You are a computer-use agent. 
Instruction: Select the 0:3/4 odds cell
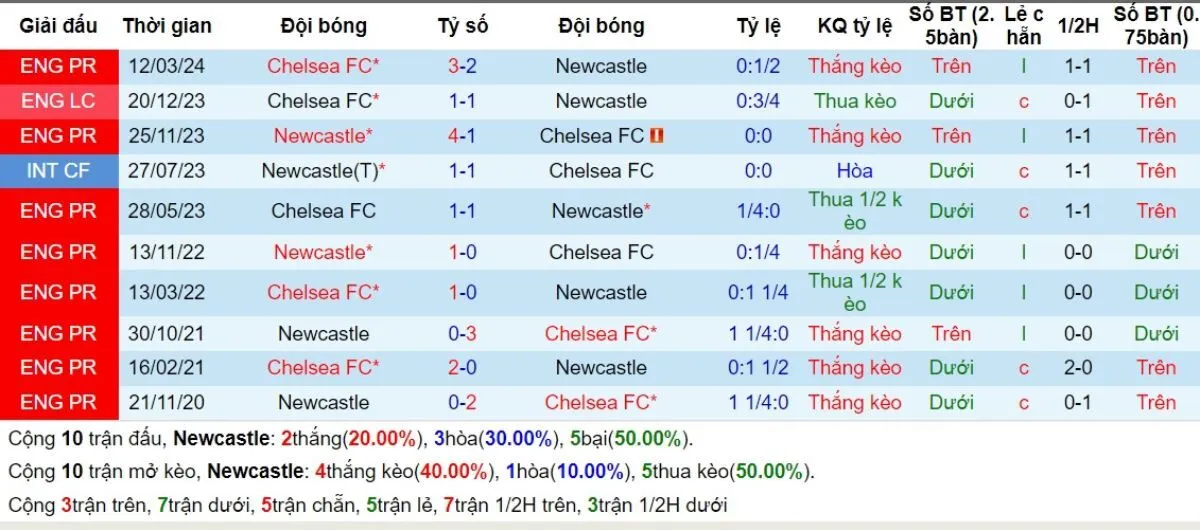point(759,101)
